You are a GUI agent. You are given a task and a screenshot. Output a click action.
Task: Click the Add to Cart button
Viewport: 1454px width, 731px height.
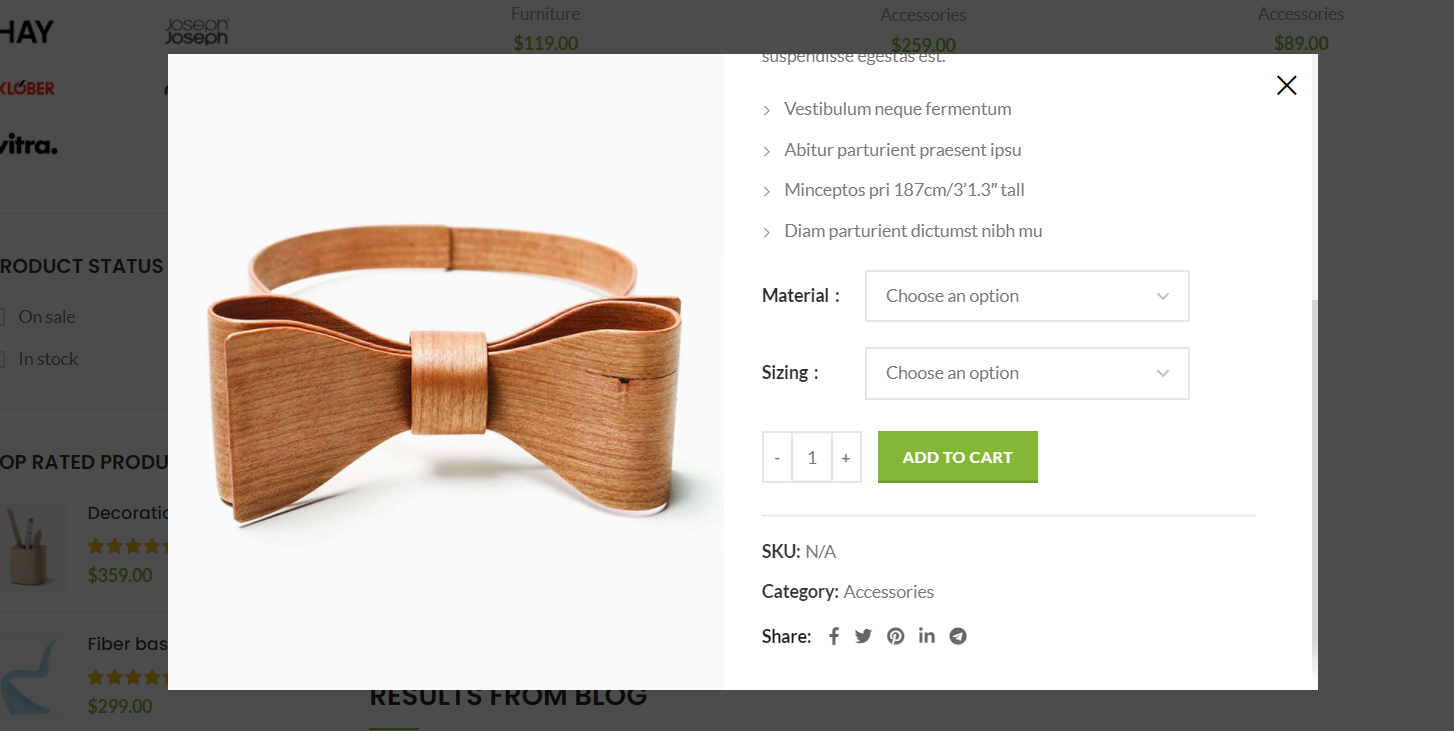958,457
